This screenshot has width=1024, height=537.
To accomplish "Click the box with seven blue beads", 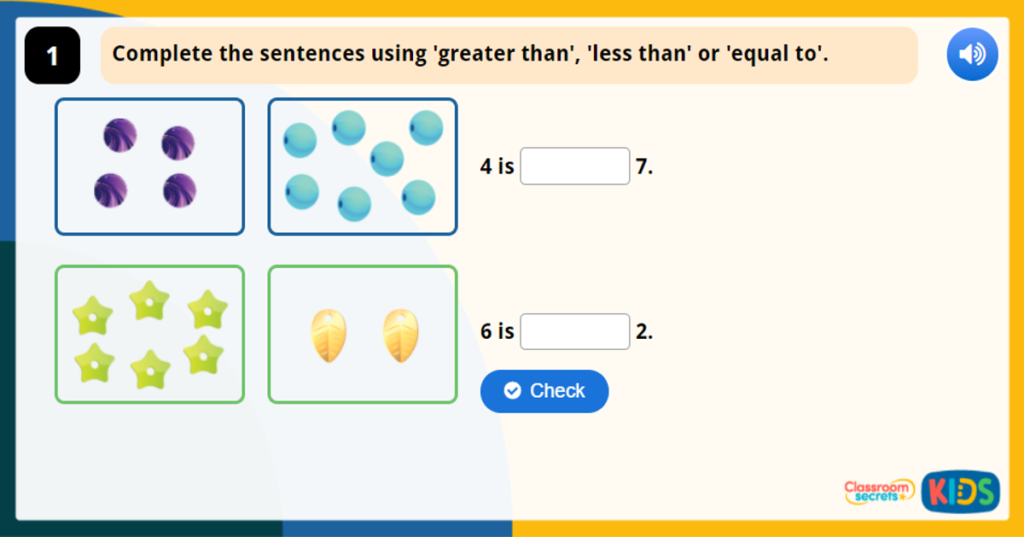I will click(x=362, y=166).
